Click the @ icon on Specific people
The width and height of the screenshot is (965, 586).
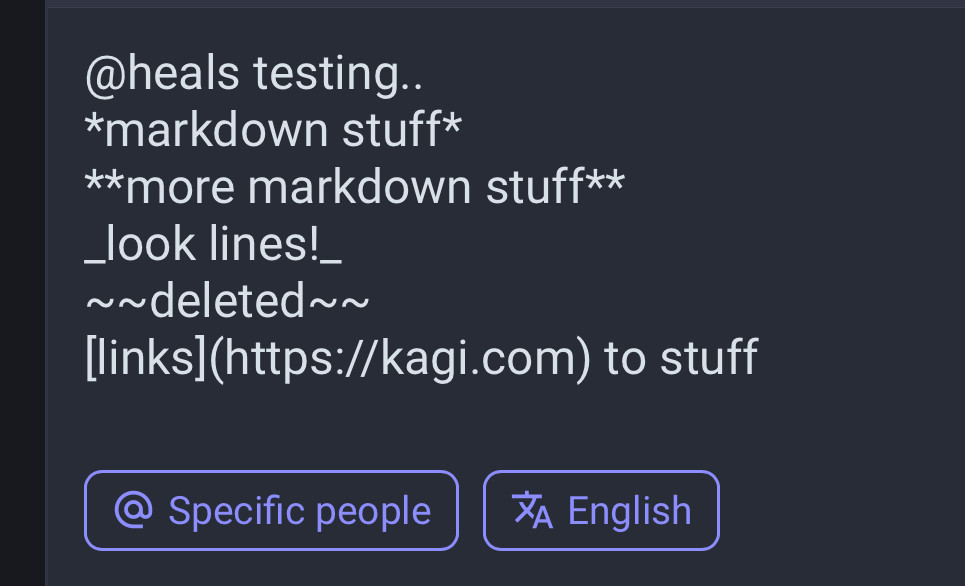(x=134, y=510)
